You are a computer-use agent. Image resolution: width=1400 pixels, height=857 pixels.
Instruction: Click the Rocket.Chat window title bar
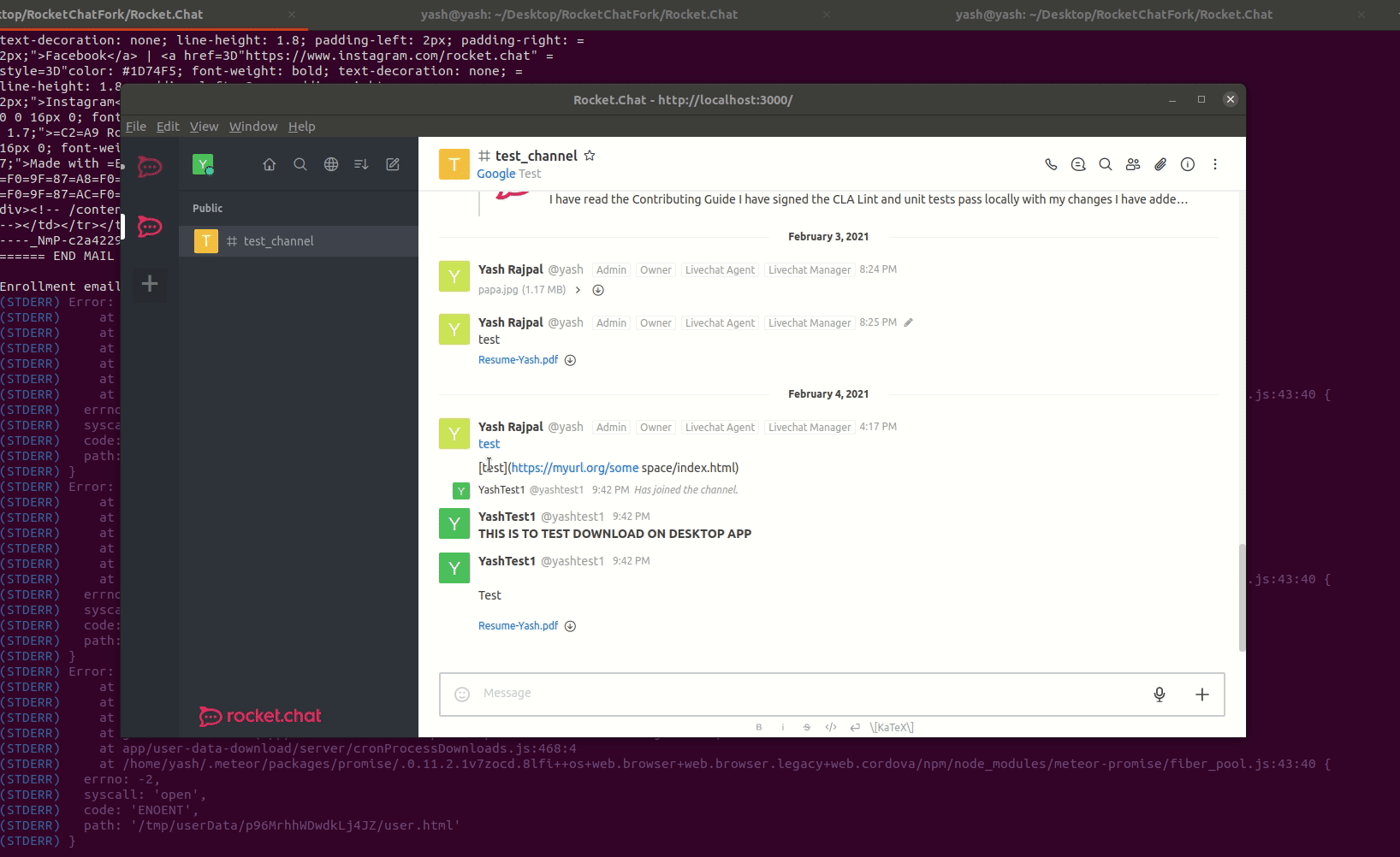683,100
